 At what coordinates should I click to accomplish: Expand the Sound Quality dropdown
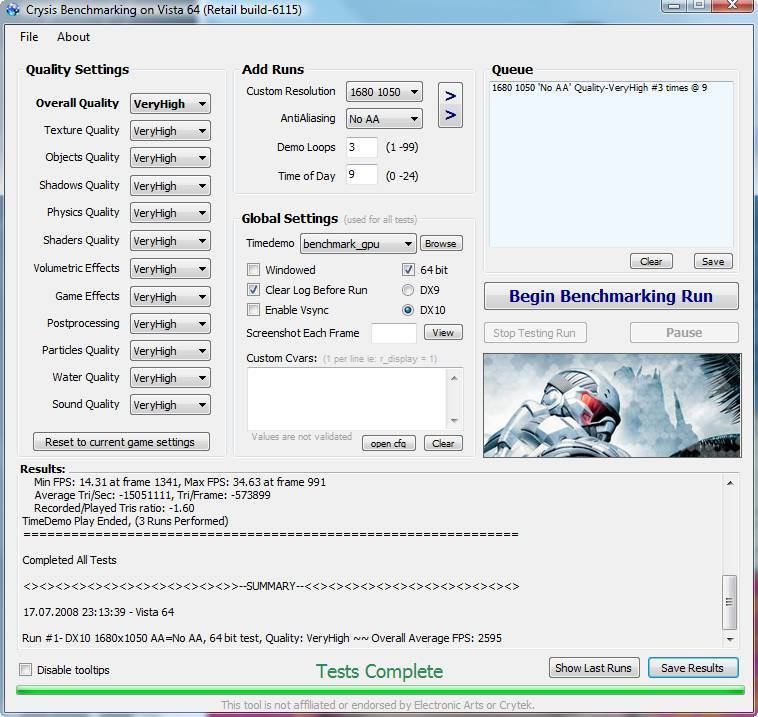(170, 405)
